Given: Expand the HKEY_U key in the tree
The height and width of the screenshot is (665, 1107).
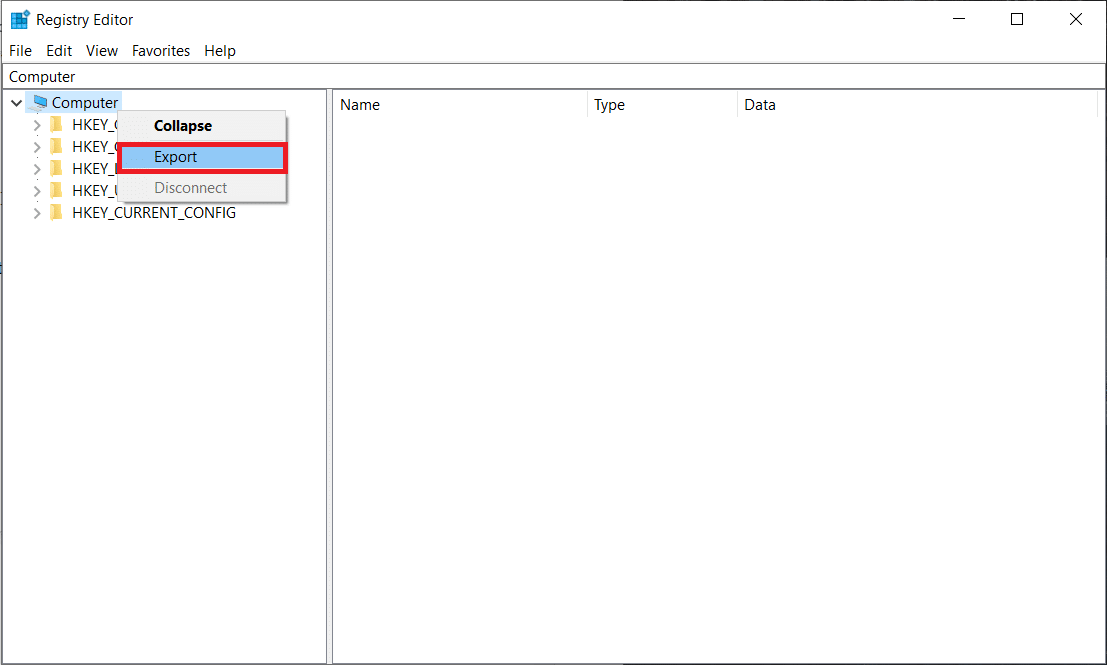Looking at the screenshot, I should point(37,191).
